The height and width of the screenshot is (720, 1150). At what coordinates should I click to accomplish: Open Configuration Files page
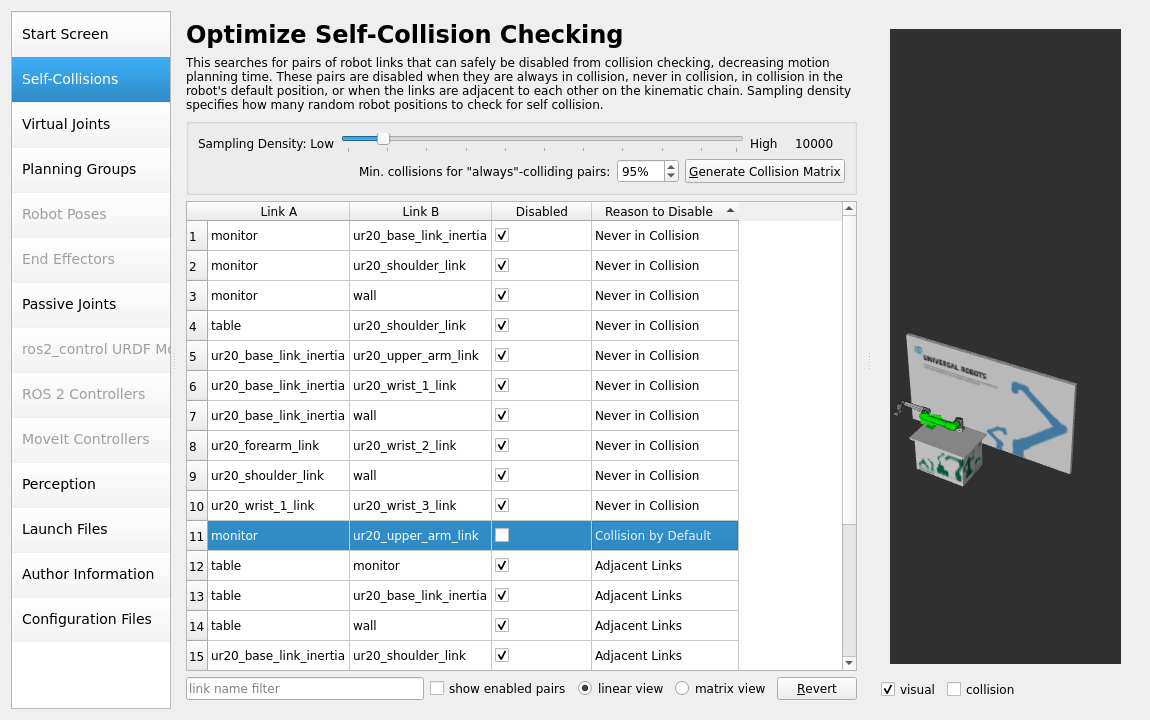click(91, 620)
